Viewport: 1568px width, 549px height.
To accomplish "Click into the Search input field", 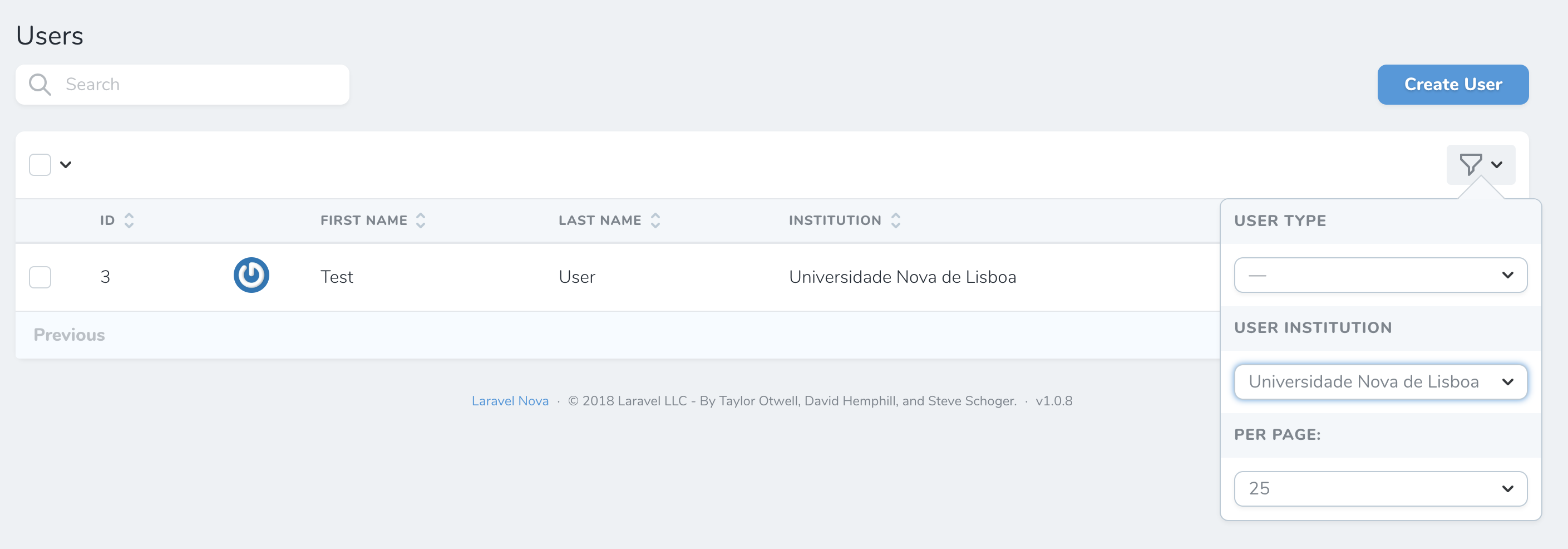I will (183, 84).
